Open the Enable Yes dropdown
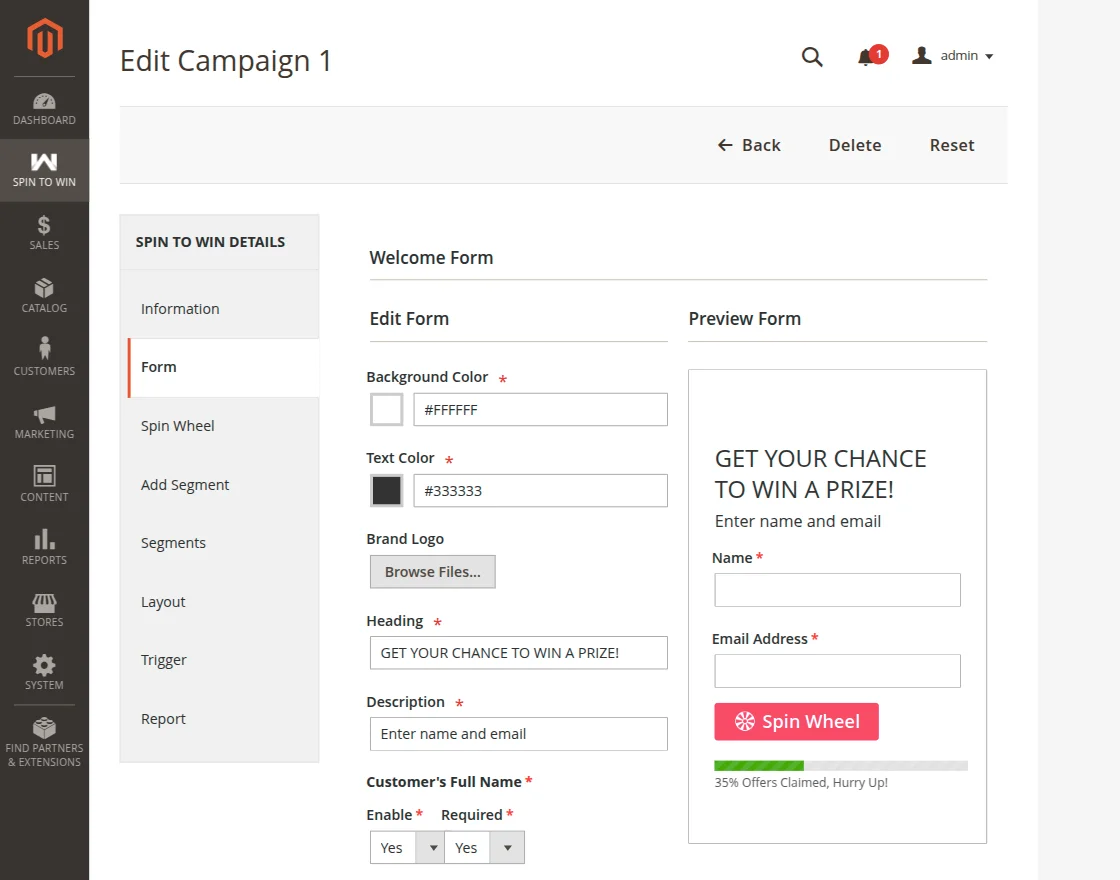Screen dimensions: 1120x880 pyautogui.click(x=406, y=847)
